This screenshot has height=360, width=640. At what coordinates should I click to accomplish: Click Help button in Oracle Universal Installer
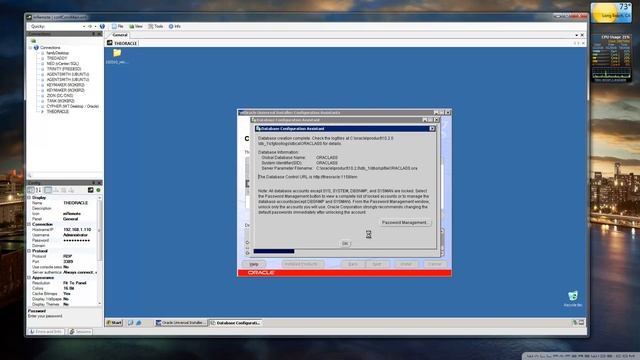[x=254, y=264]
